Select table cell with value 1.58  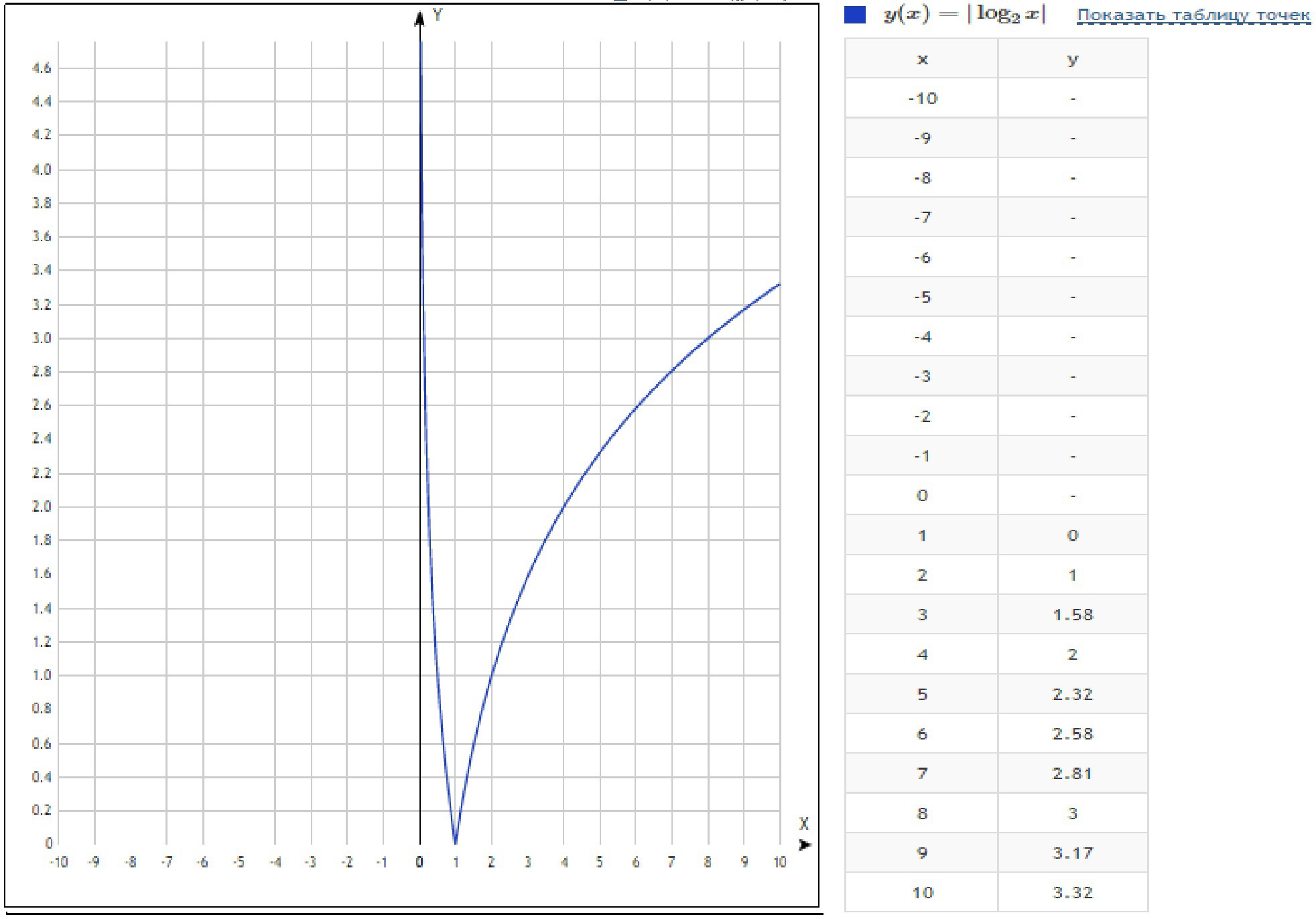[1072, 615]
